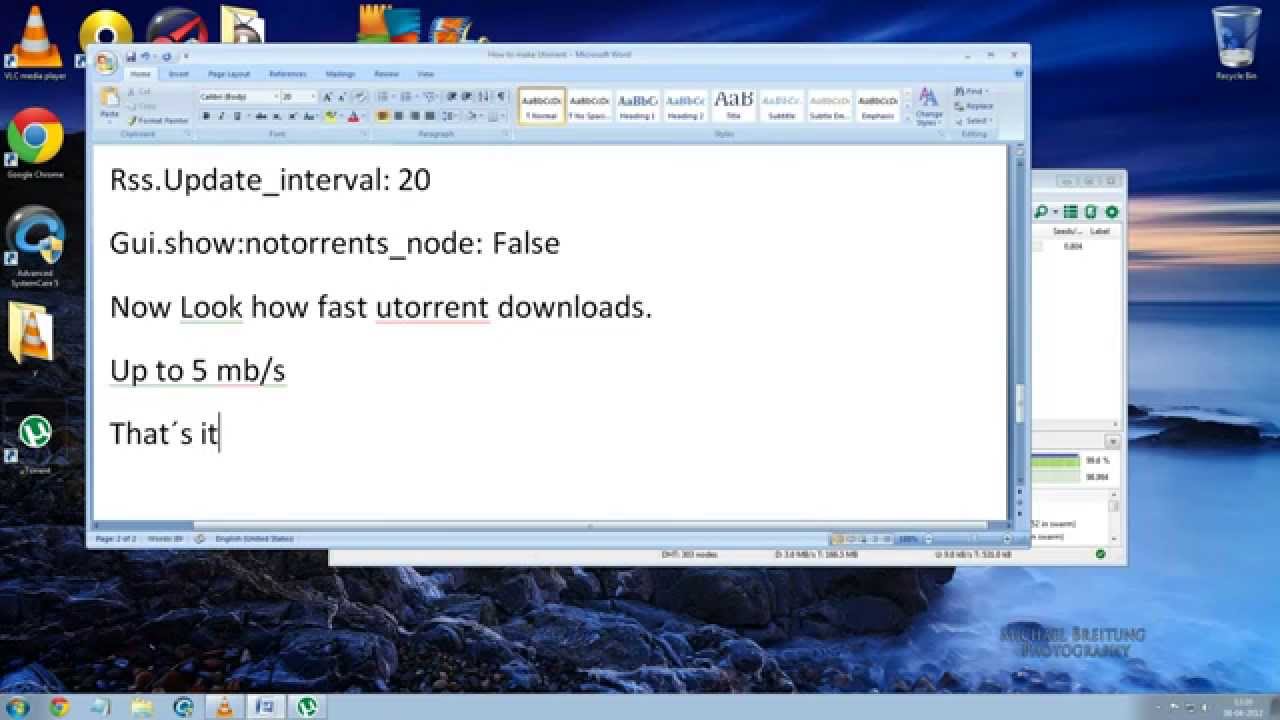Click the Words count in status bar

[165, 539]
